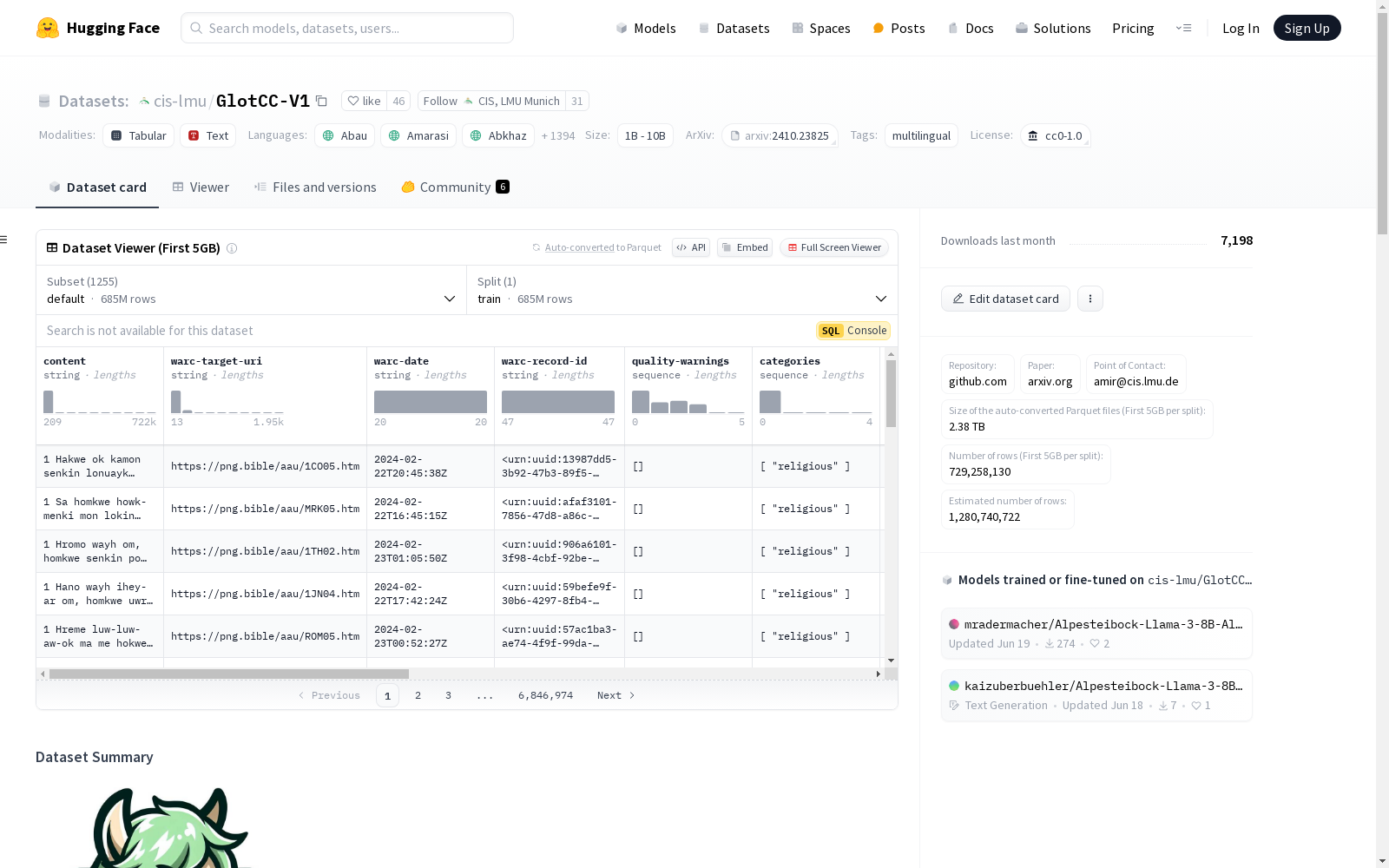Go to page 2 of viewer
Screen dimensions: 1389x868
pos(418,695)
